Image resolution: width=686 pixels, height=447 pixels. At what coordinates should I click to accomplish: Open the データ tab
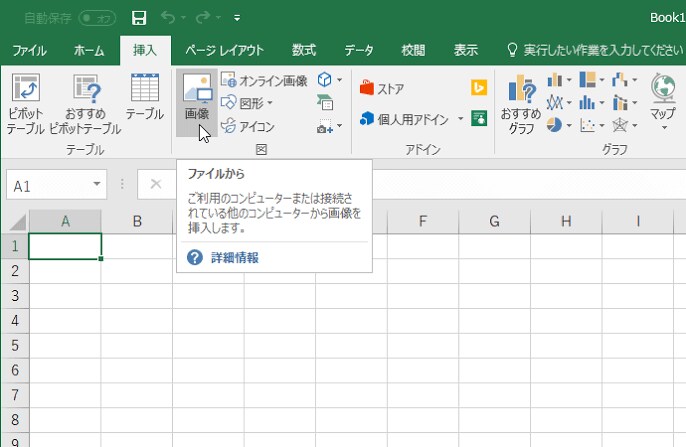tap(359, 50)
